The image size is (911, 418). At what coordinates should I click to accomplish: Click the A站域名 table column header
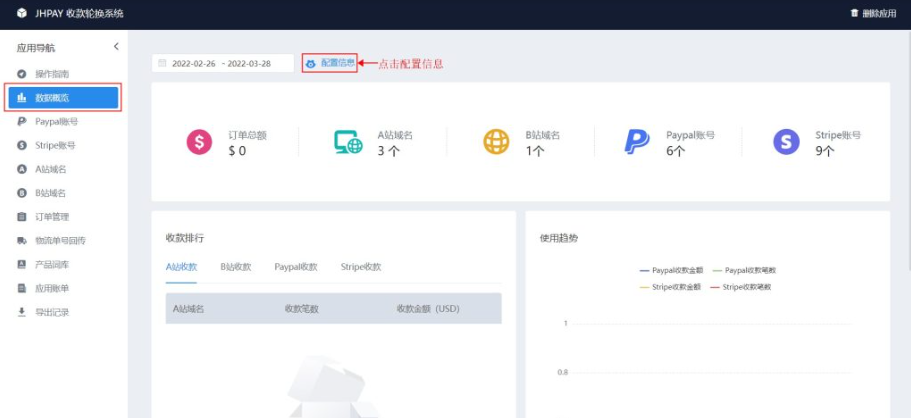(x=188, y=309)
